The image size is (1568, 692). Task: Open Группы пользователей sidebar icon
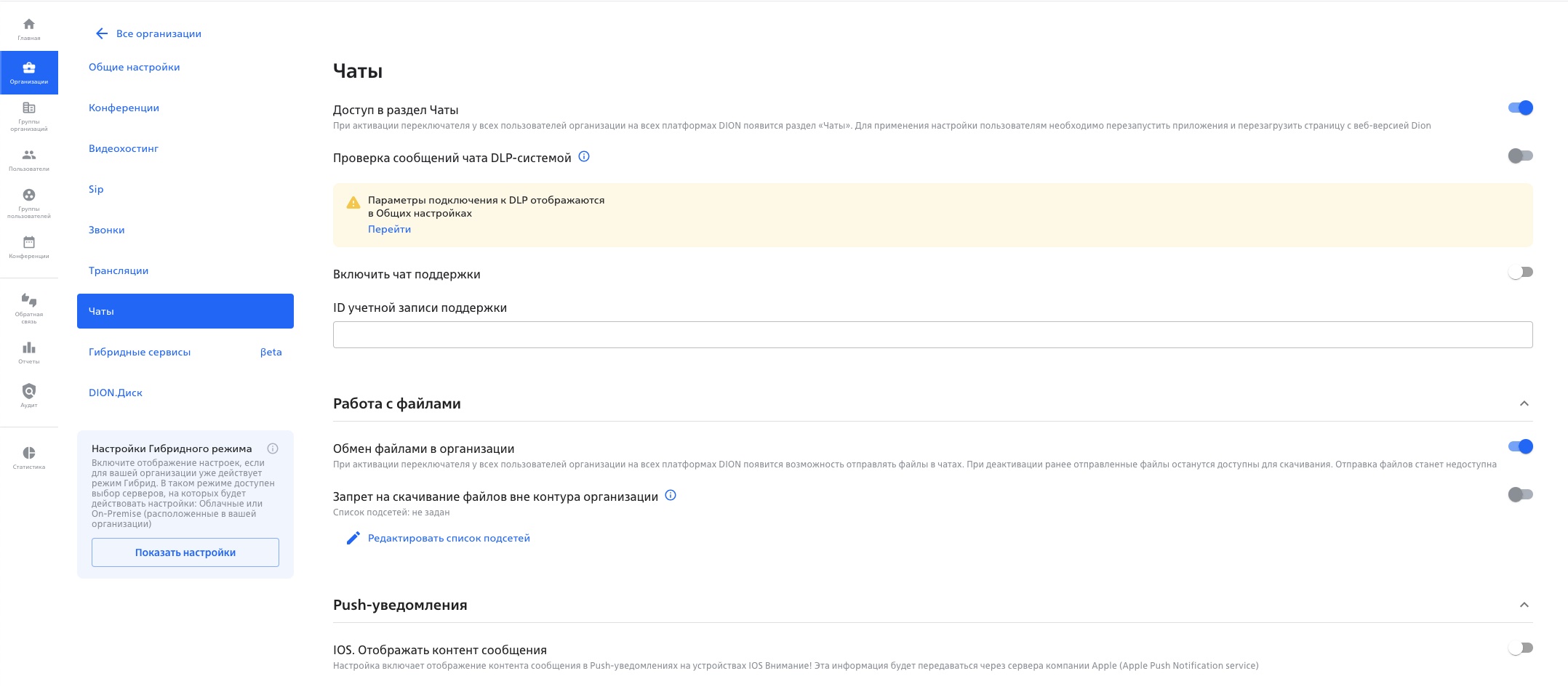[29, 195]
